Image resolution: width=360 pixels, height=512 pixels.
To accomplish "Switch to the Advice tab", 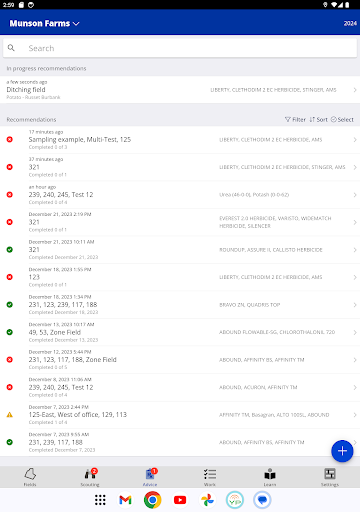I will [150, 477].
